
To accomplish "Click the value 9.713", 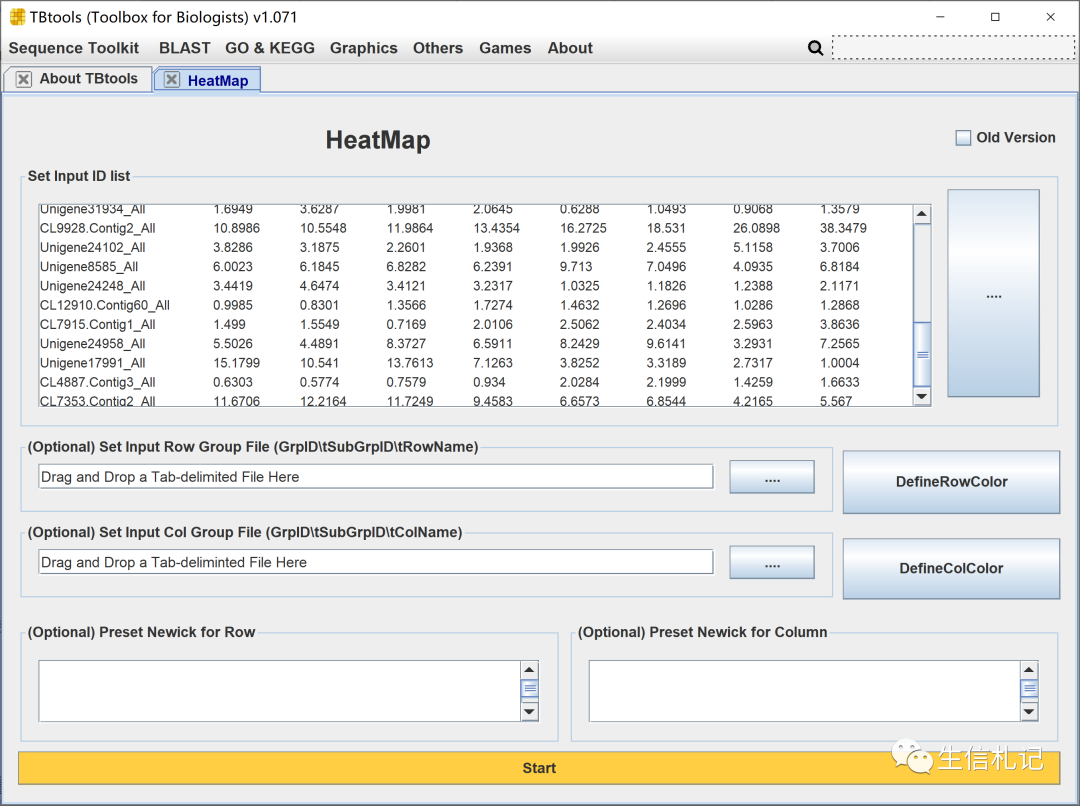I will coord(576,267).
